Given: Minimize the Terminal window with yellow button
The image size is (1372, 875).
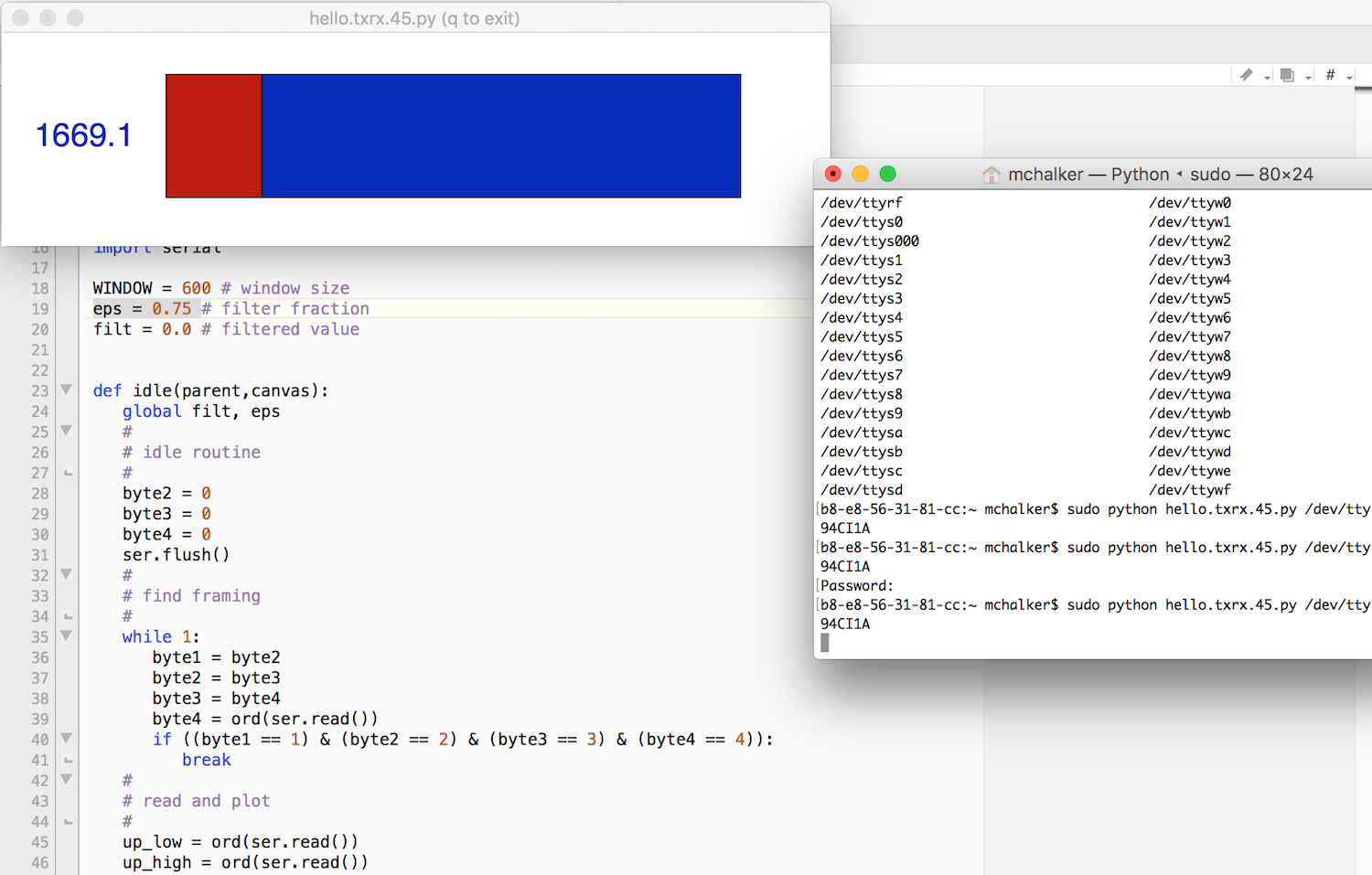Looking at the screenshot, I should click(x=861, y=174).
